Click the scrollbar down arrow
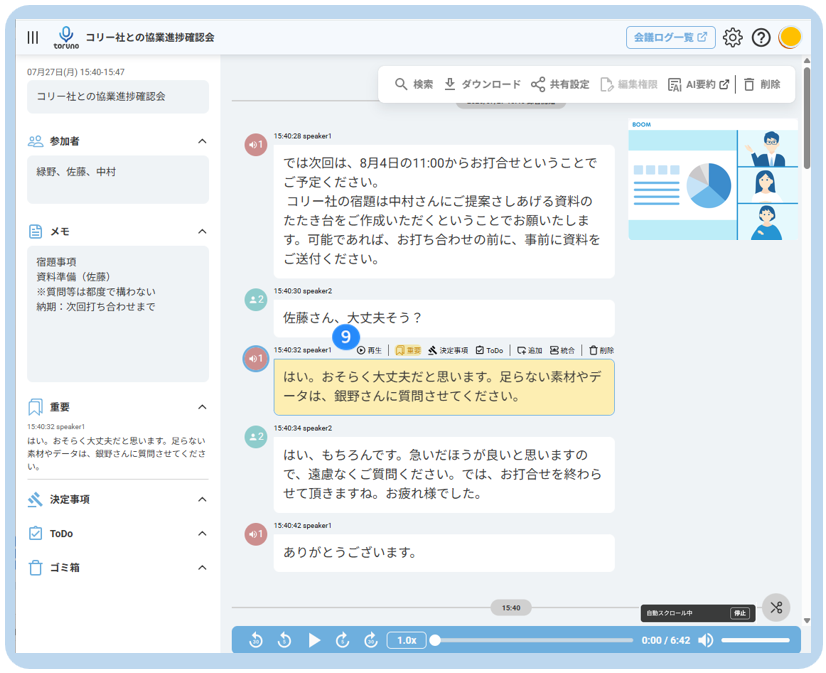This screenshot has width=826, height=673. pos(807,620)
